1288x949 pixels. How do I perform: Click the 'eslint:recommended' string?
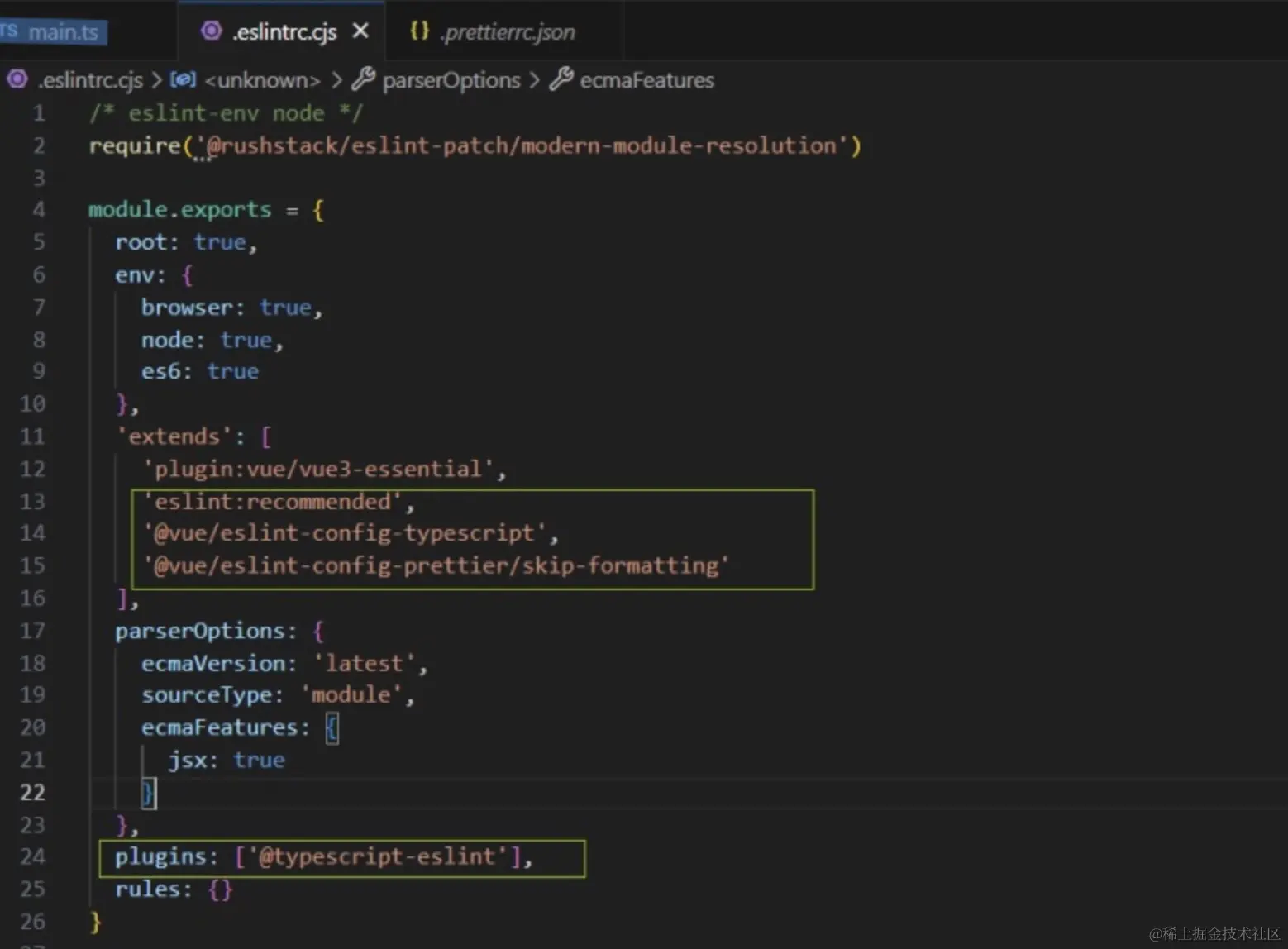[x=272, y=502]
